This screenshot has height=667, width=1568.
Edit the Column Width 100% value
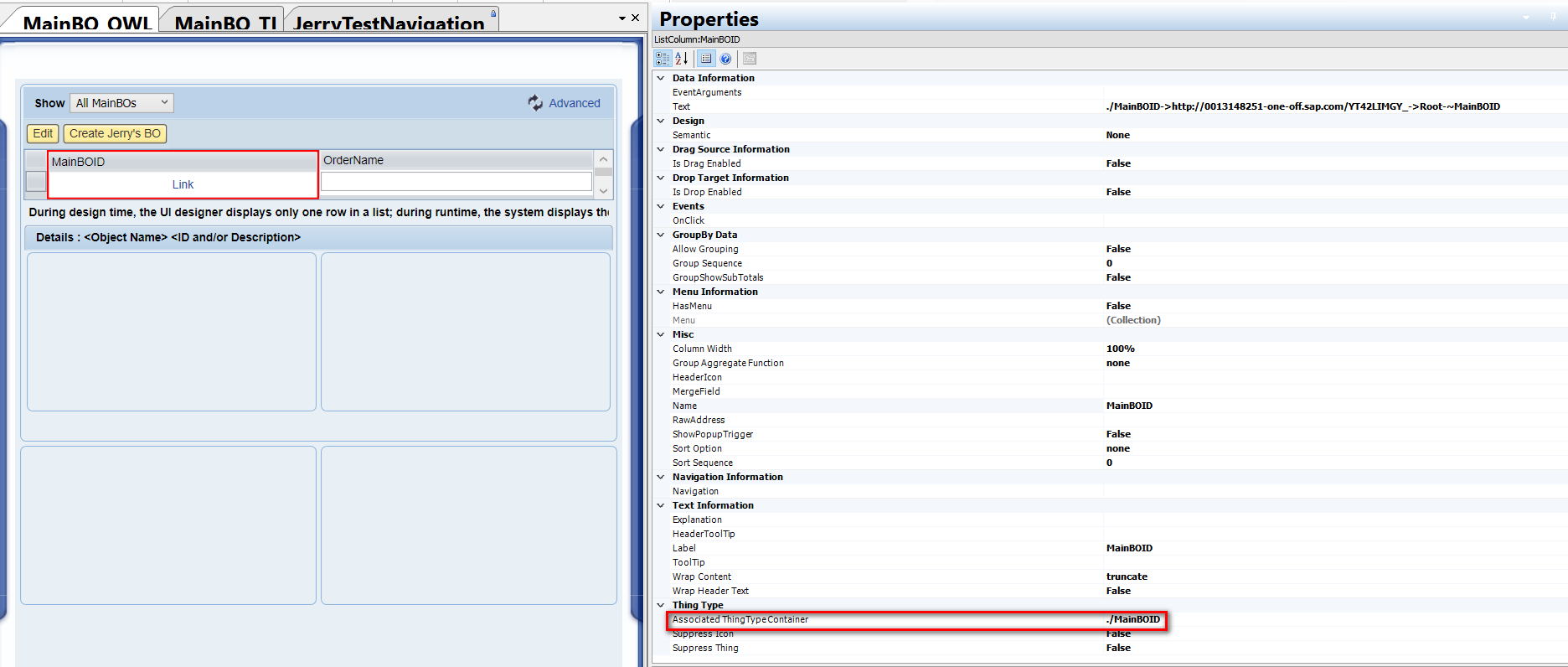[x=1121, y=349]
